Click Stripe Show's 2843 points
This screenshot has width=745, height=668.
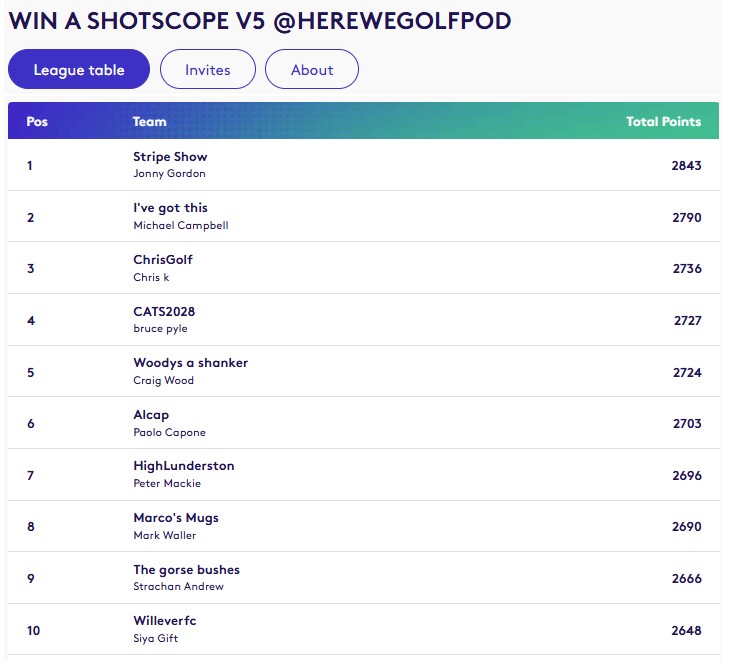tap(686, 165)
